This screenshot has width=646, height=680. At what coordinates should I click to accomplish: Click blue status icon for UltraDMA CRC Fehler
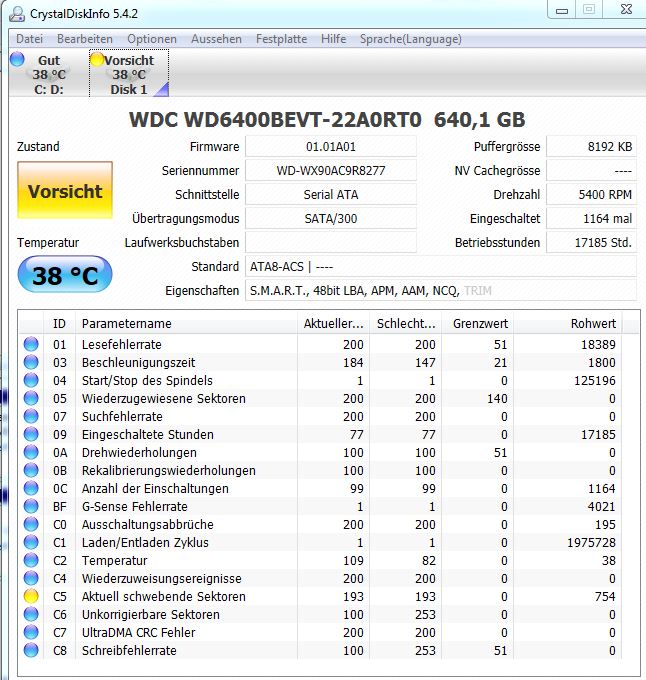[31, 632]
